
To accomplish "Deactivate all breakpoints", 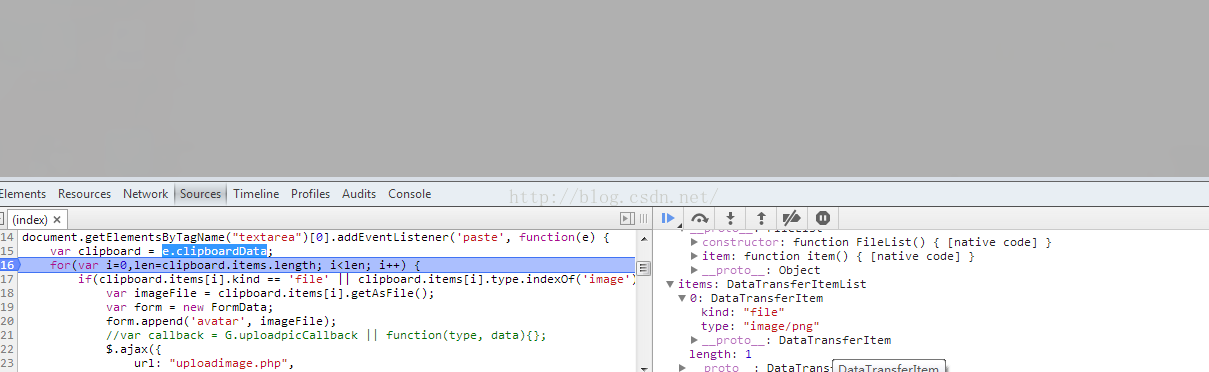I will tap(791, 217).
